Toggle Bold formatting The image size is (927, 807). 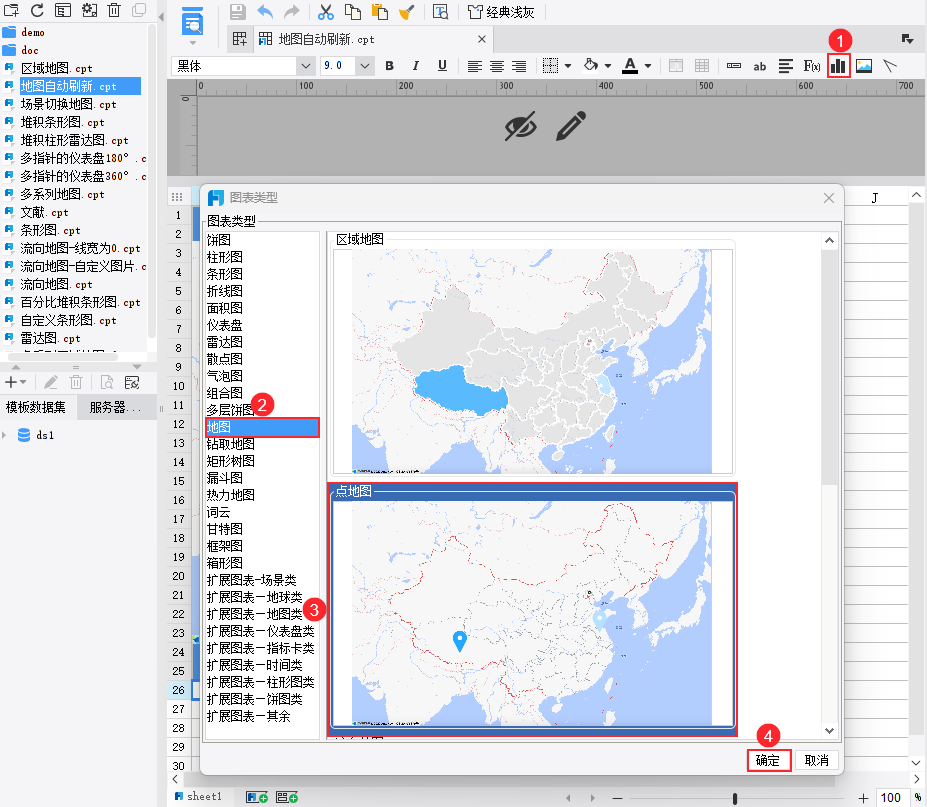[x=389, y=66]
